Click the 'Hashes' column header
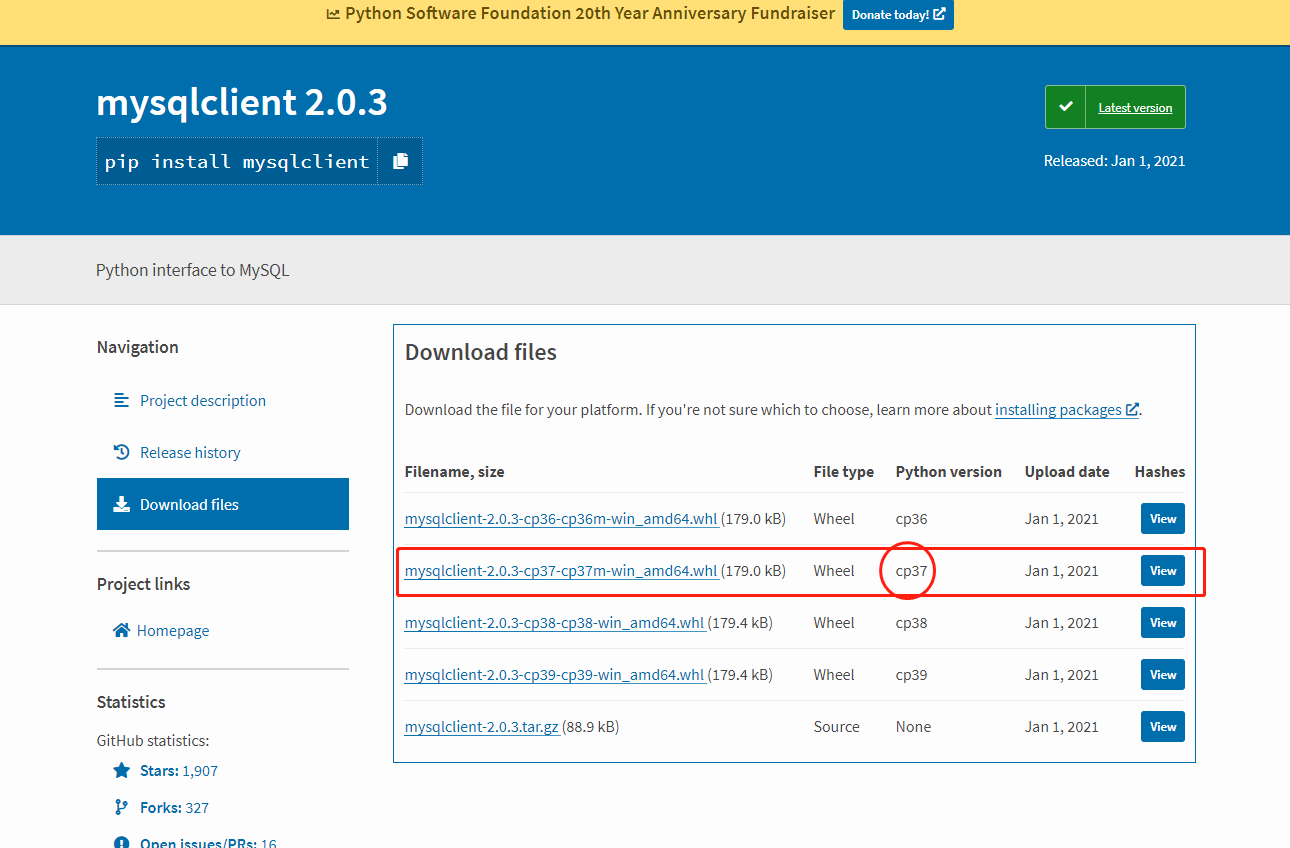1290x848 pixels. point(1160,471)
